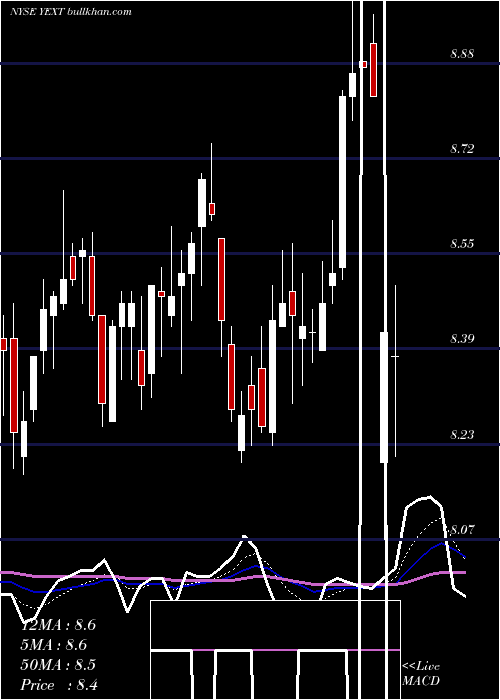Select the 8.23 price axis label
This screenshot has height=700, width=500.
click(462, 434)
